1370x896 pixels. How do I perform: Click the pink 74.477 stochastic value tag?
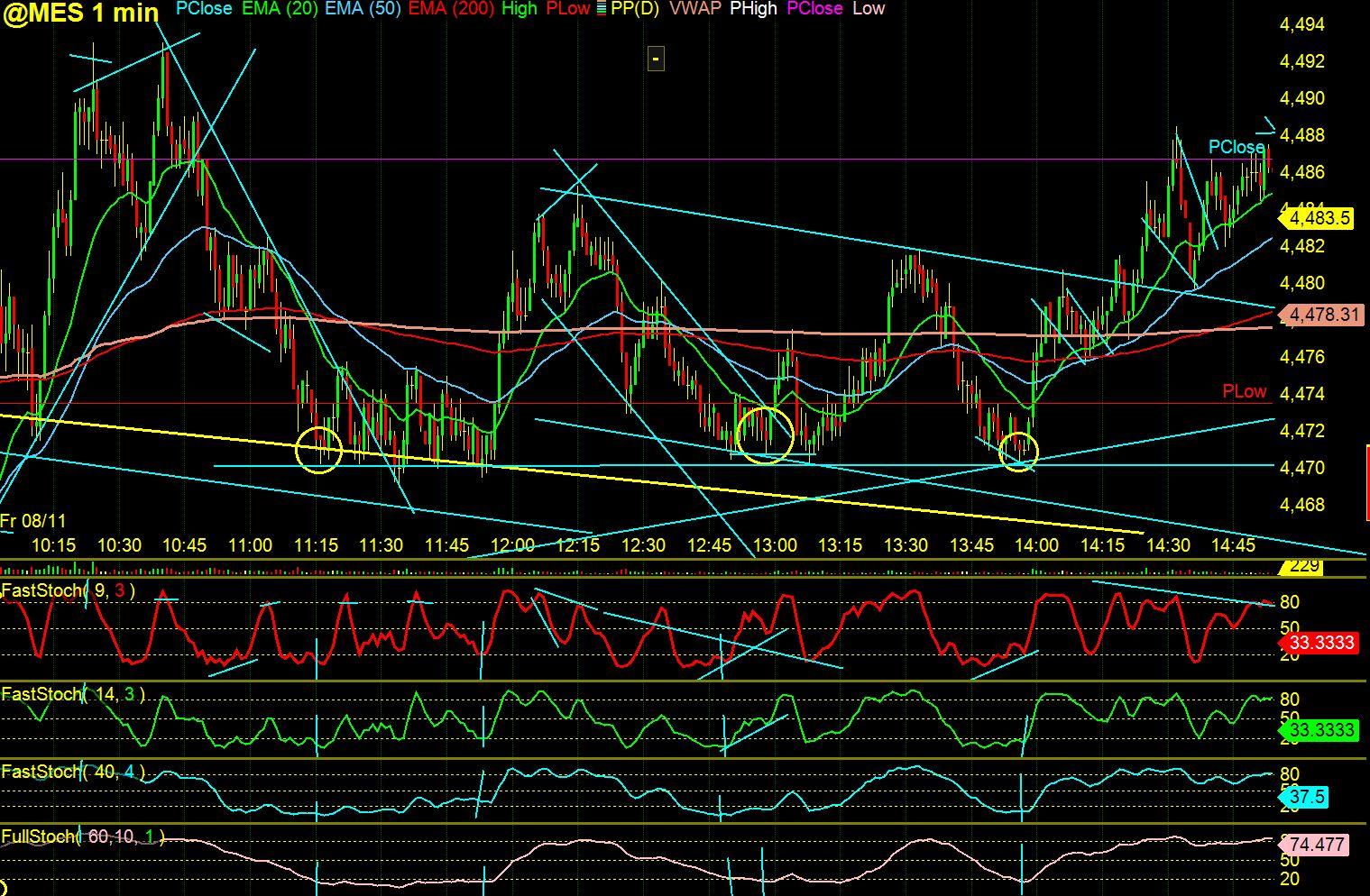pyautogui.click(x=1315, y=846)
